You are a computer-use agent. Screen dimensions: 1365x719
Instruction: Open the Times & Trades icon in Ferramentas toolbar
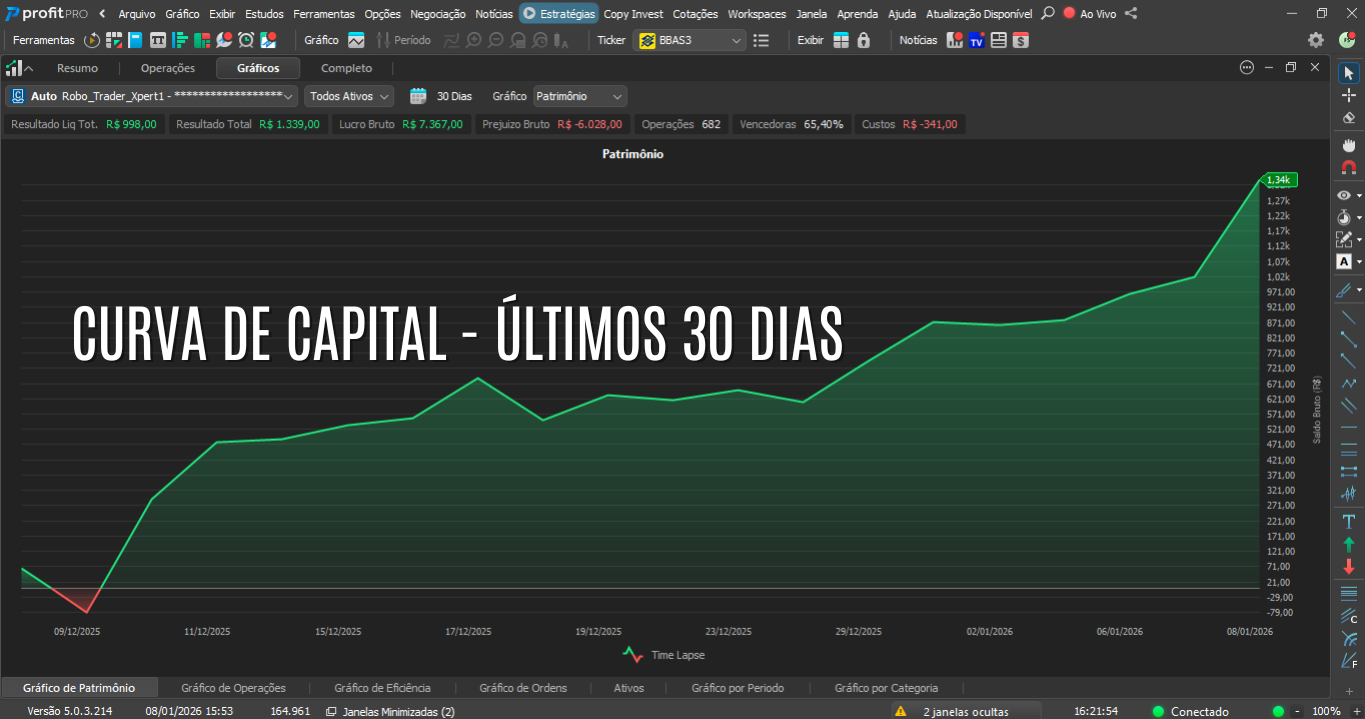pyautogui.click(x=158, y=40)
